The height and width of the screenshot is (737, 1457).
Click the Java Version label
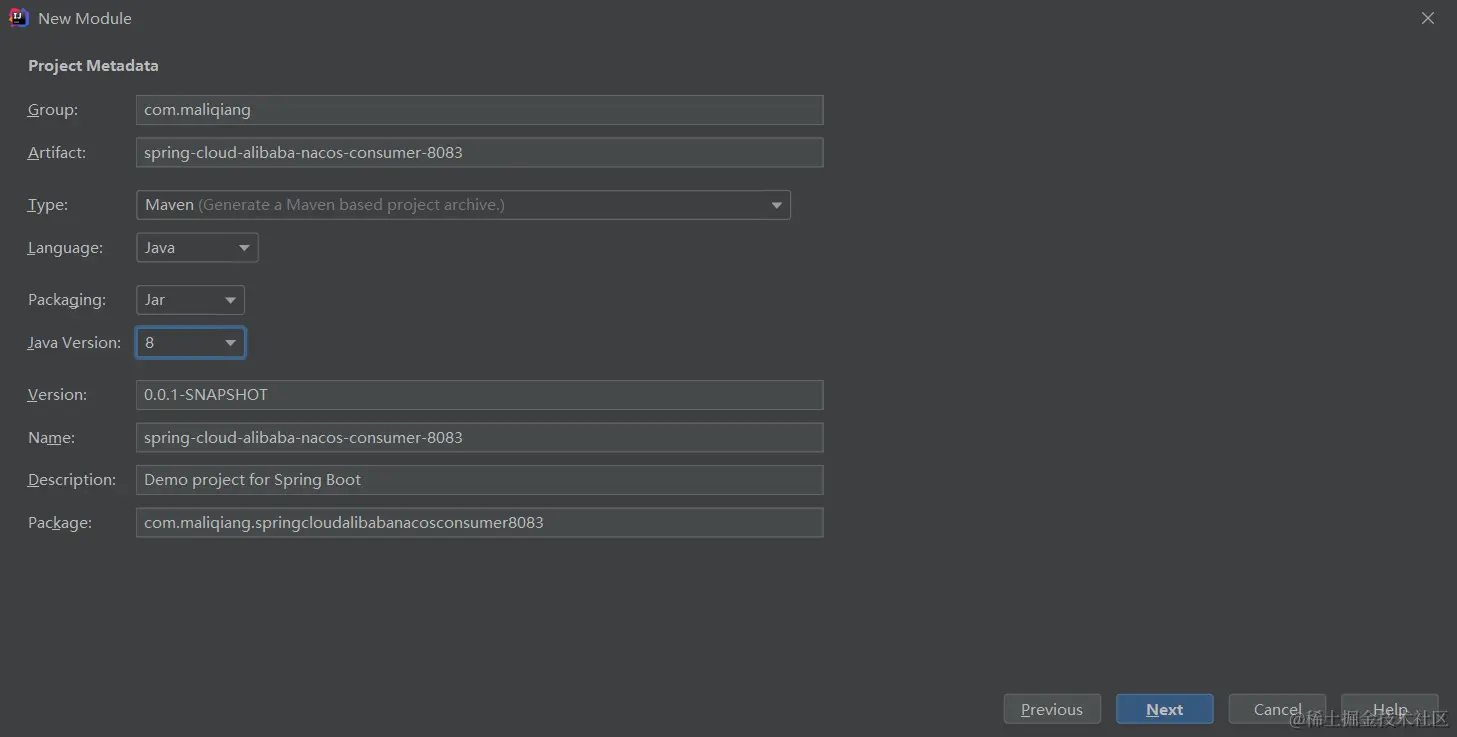click(74, 342)
